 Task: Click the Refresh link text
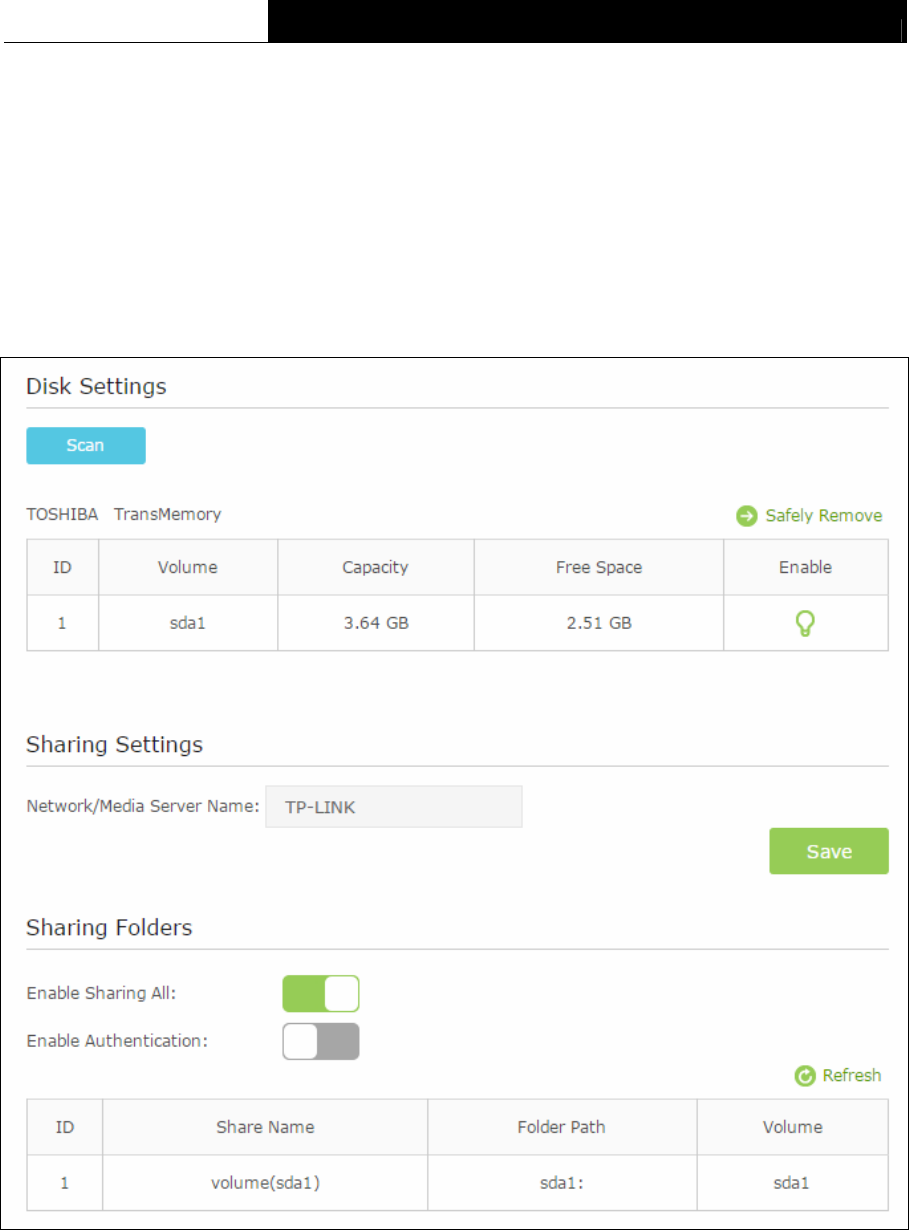852,1076
